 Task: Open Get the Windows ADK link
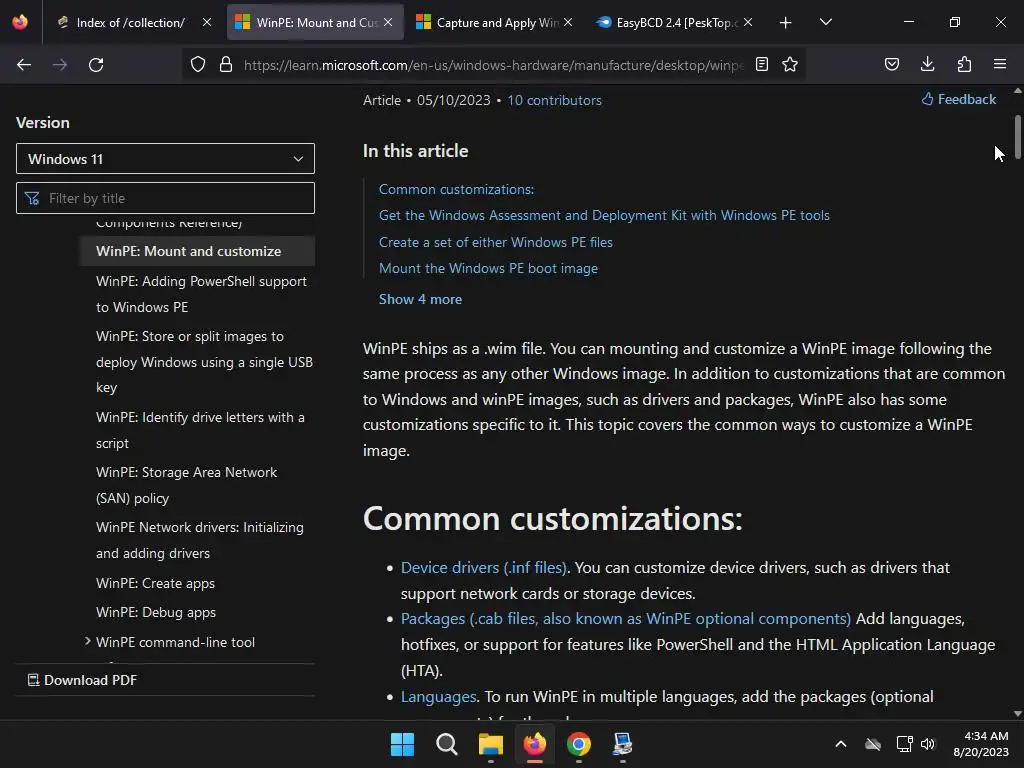click(x=604, y=216)
